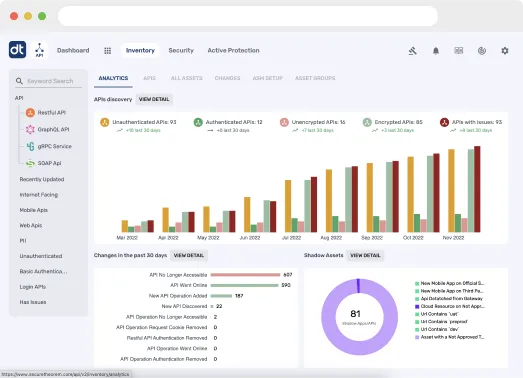Click the search magnifier icon
Image resolution: width=523 pixels, height=378 pixels.
(19, 81)
